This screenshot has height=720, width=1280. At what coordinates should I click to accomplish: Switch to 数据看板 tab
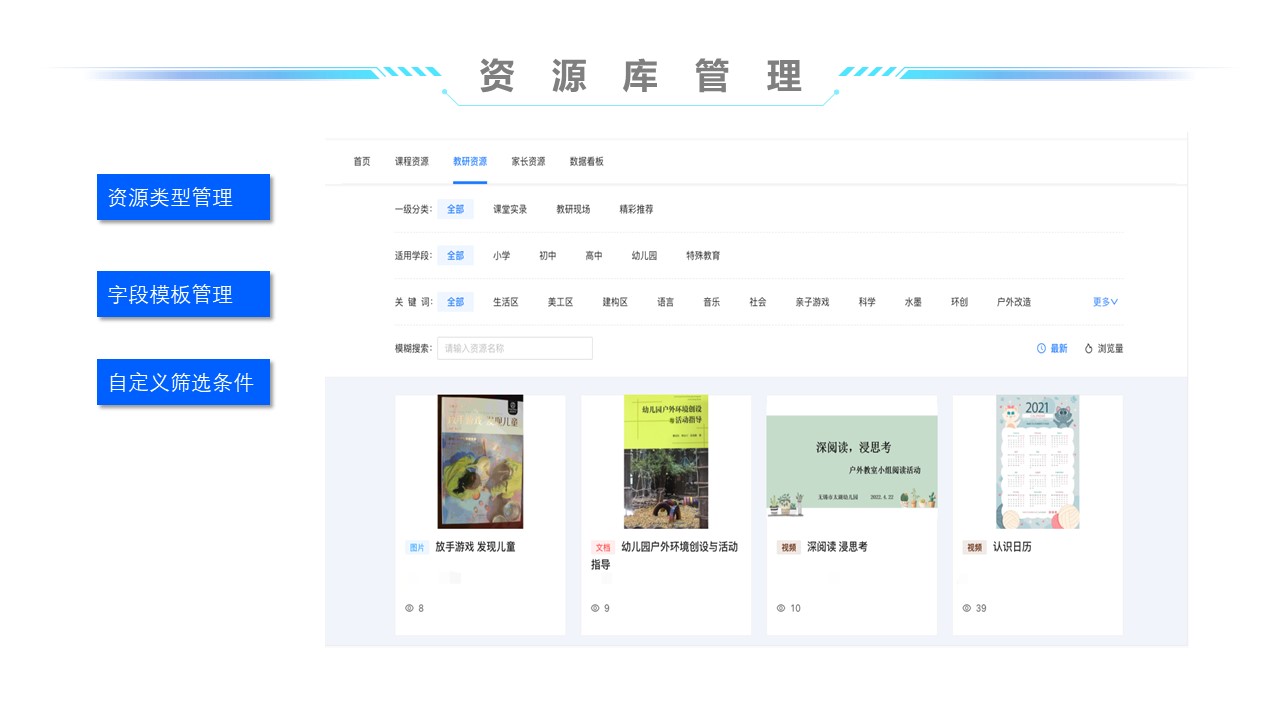586,161
